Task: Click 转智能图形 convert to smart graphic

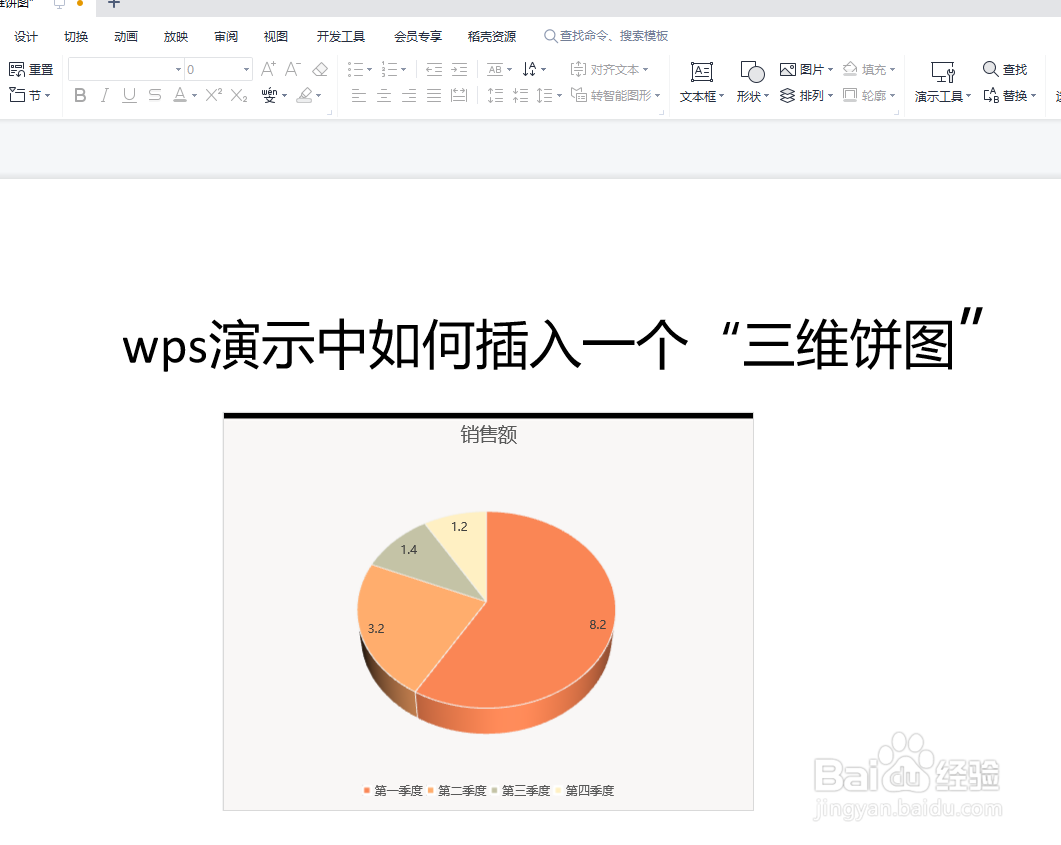Action: pos(615,95)
